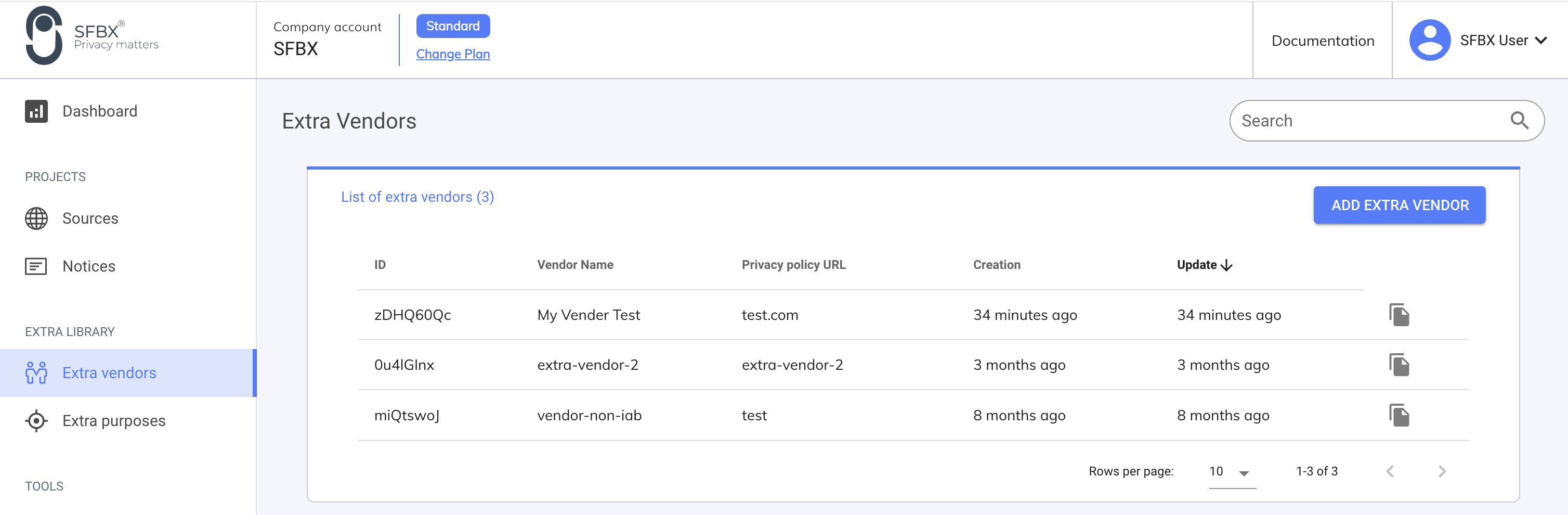Copy the zDHQ60Qc vendor row
The height and width of the screenshot is (515, 1568).
[1399, 315]
